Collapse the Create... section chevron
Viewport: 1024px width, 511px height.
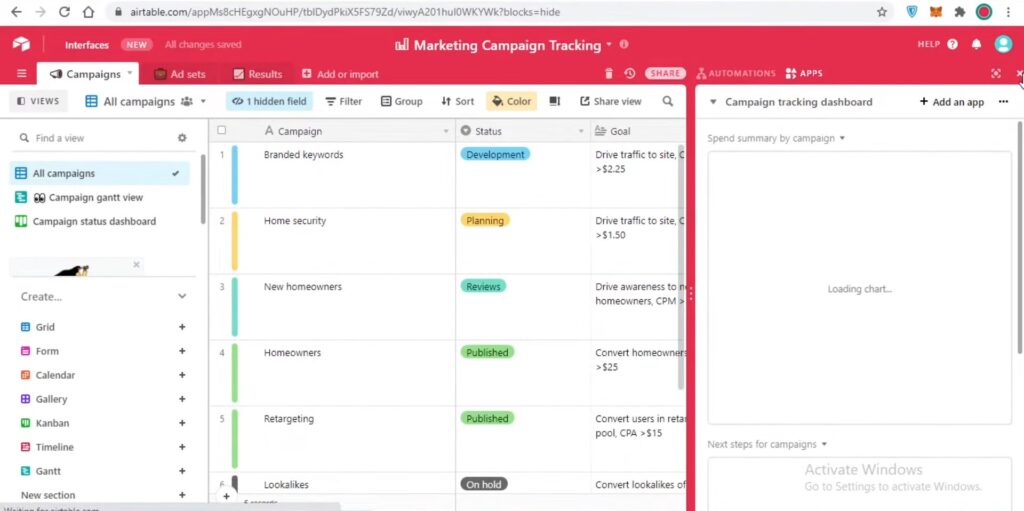(x=182, y=297)
